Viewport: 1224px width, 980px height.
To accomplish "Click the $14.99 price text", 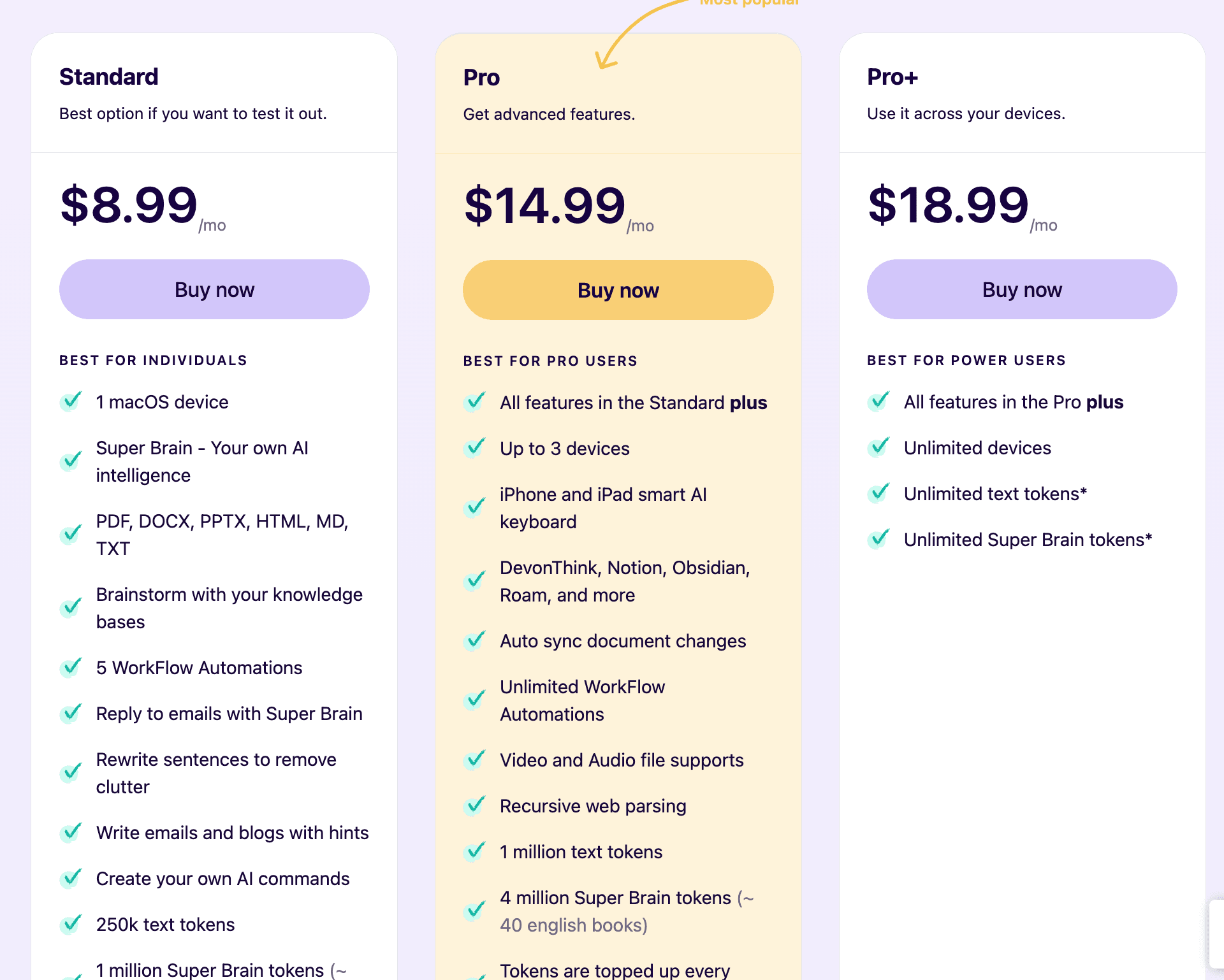I will (545, 205).
